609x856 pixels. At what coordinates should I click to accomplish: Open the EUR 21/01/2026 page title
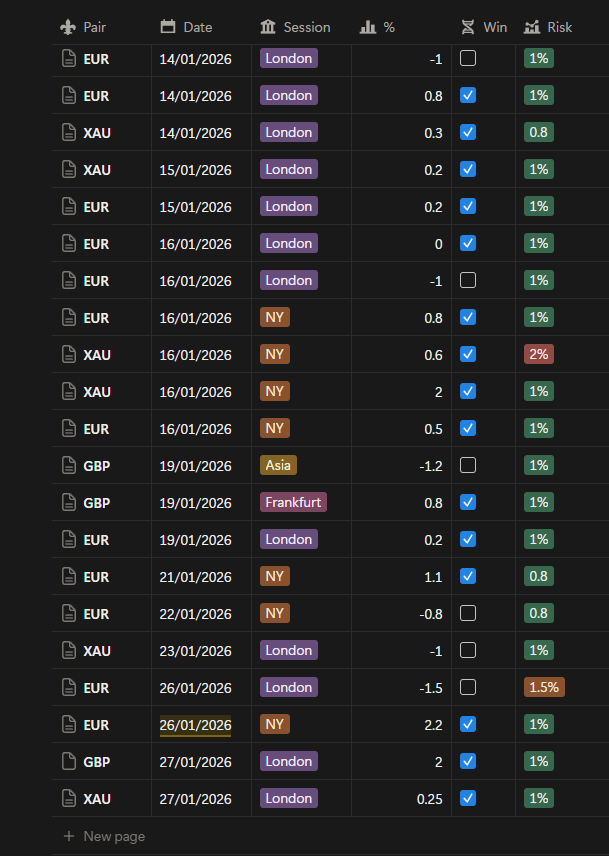tap(96, 577)
